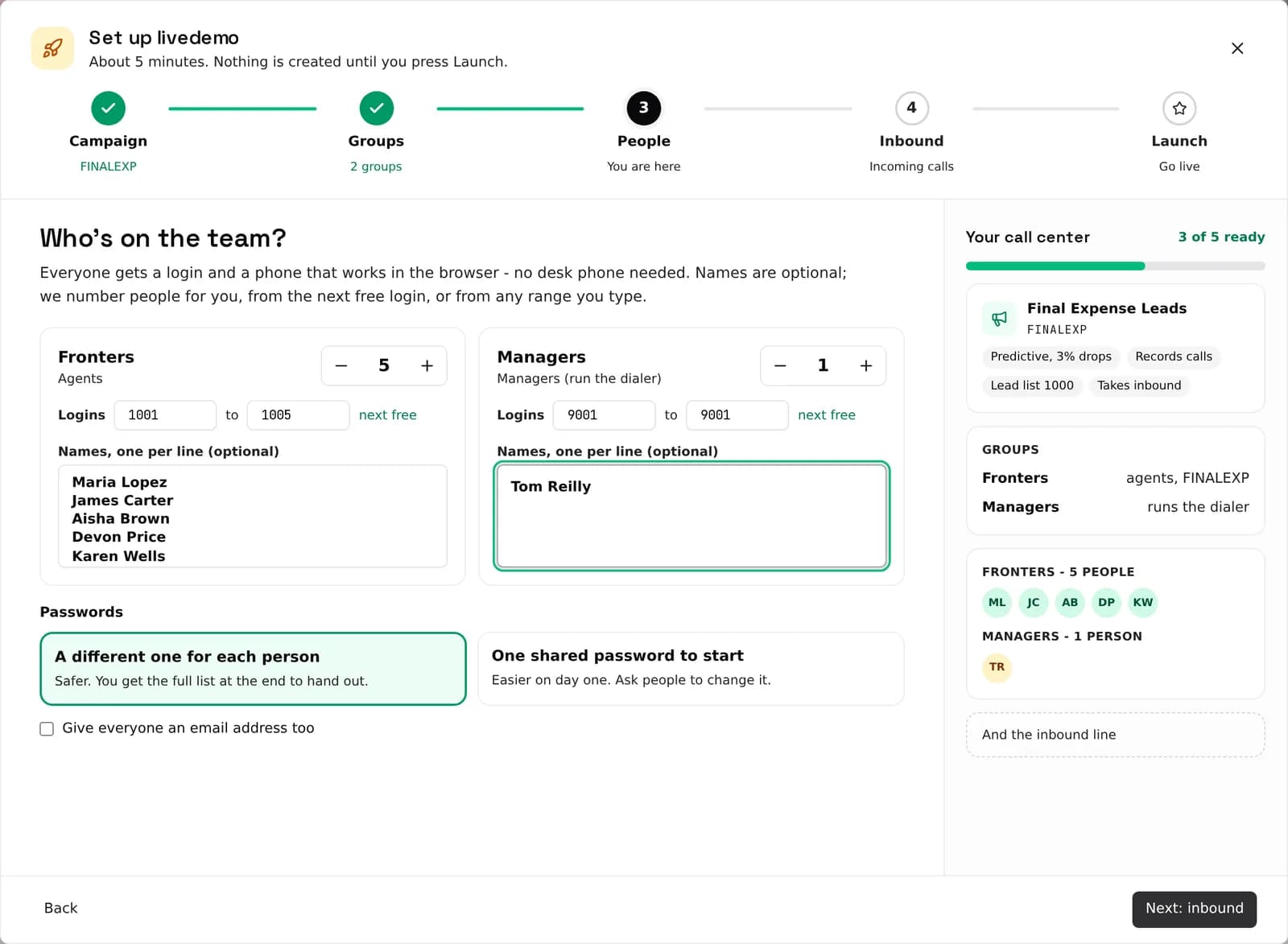Click Managers login start field 9001
Viewport: 1288px width, 944px height.
604,415
